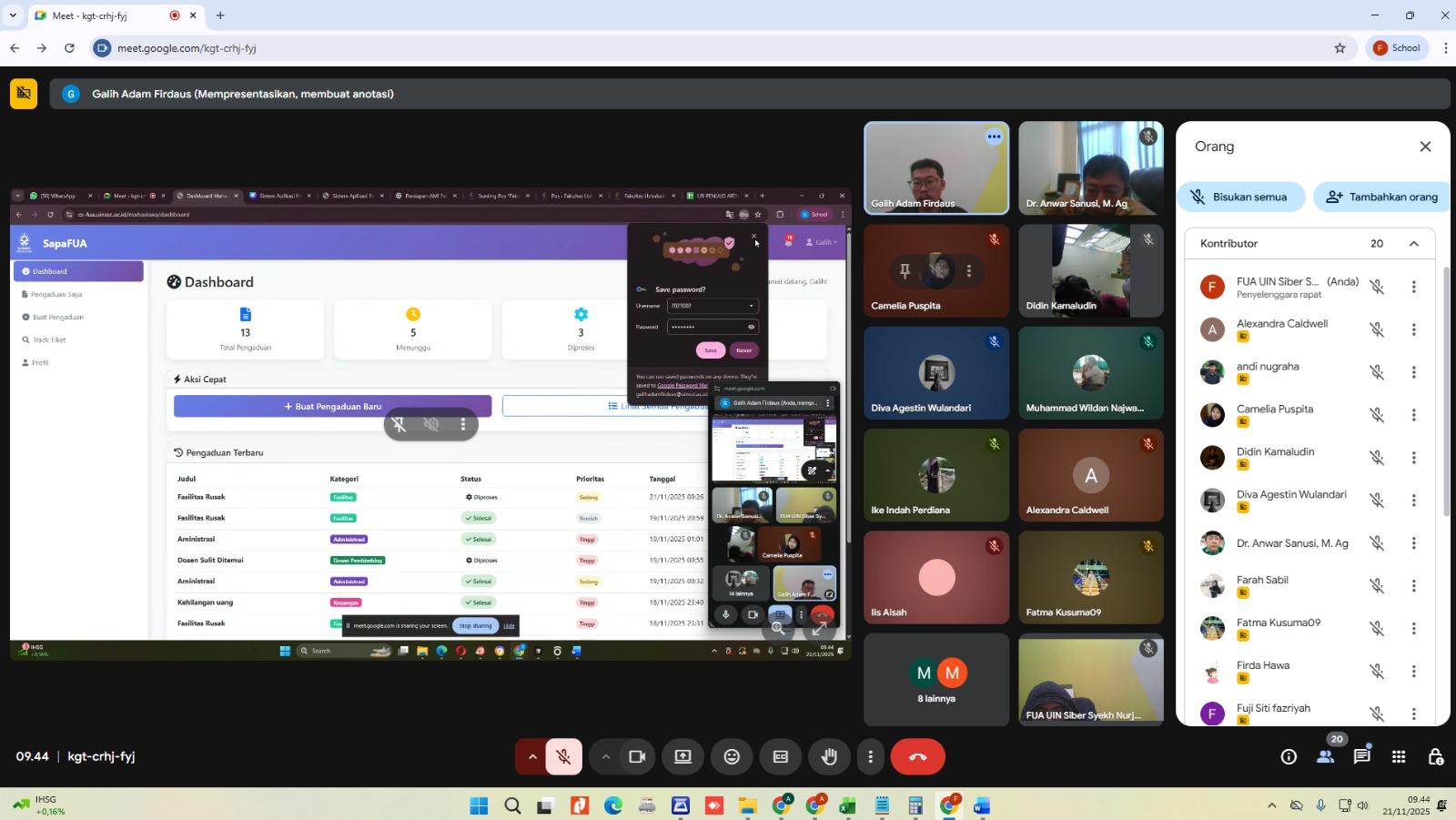Open the in-call chat panel
Viewport: 1456px width, 820px height.
pyautogui.click(x=1361, y=757)
